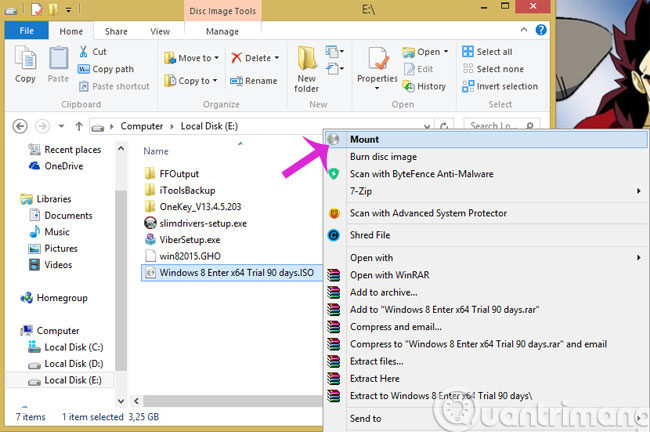Image resolution: width=650 pixels, height=432 pixels.
Task: Open the File tab
Action: point(27,31)
